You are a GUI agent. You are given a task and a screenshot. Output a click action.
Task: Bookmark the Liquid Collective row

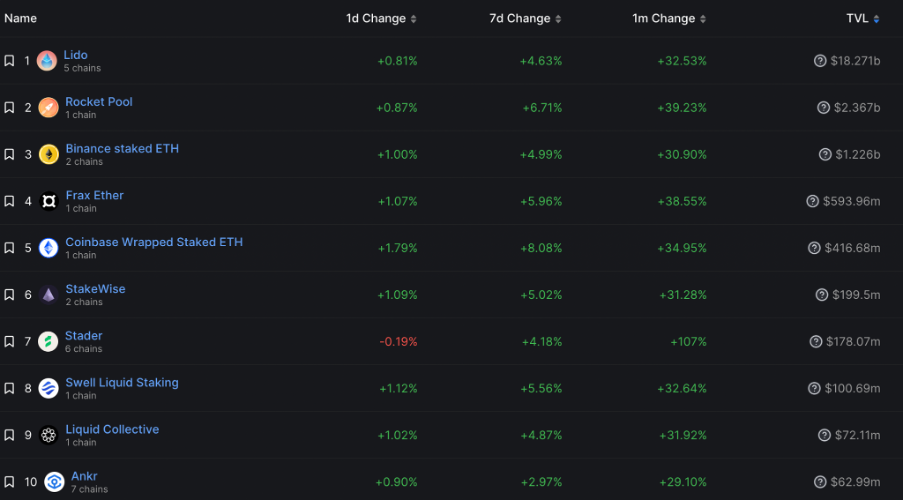(9, 435)
